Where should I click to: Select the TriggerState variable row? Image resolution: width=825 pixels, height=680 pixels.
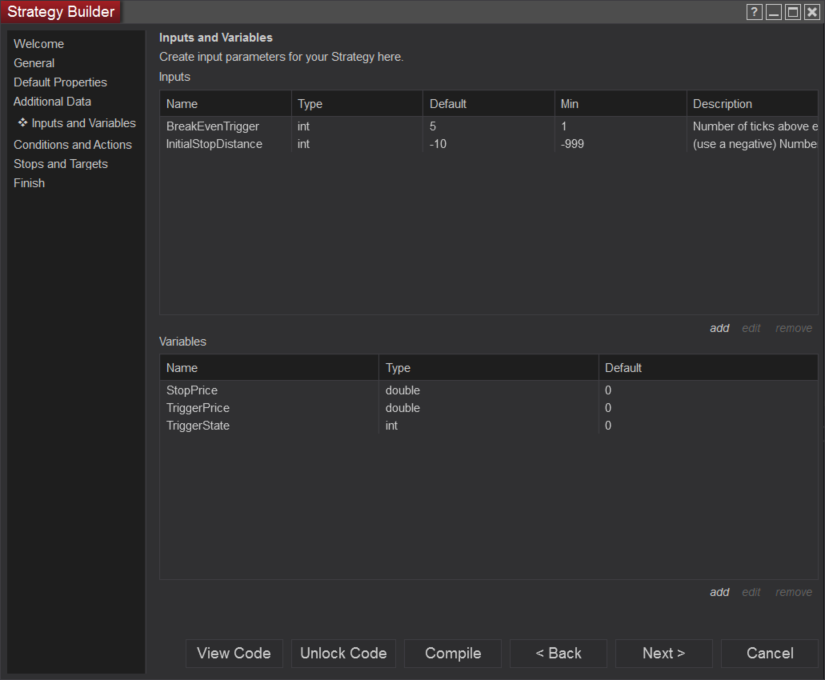point(489,425)
